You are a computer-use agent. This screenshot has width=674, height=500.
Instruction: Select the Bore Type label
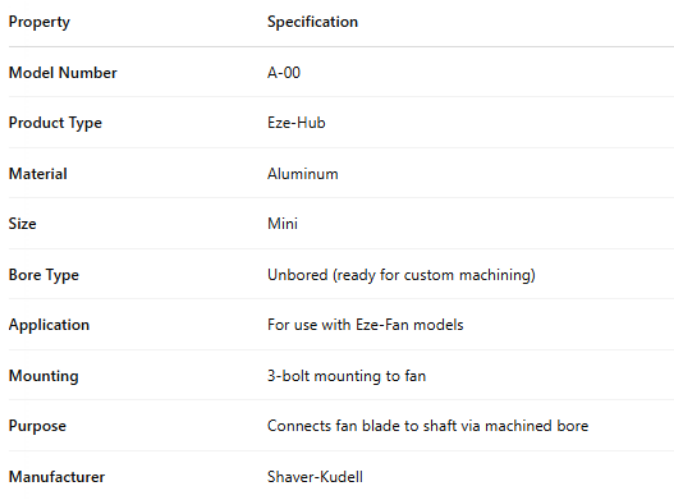[x=43, y=275]
